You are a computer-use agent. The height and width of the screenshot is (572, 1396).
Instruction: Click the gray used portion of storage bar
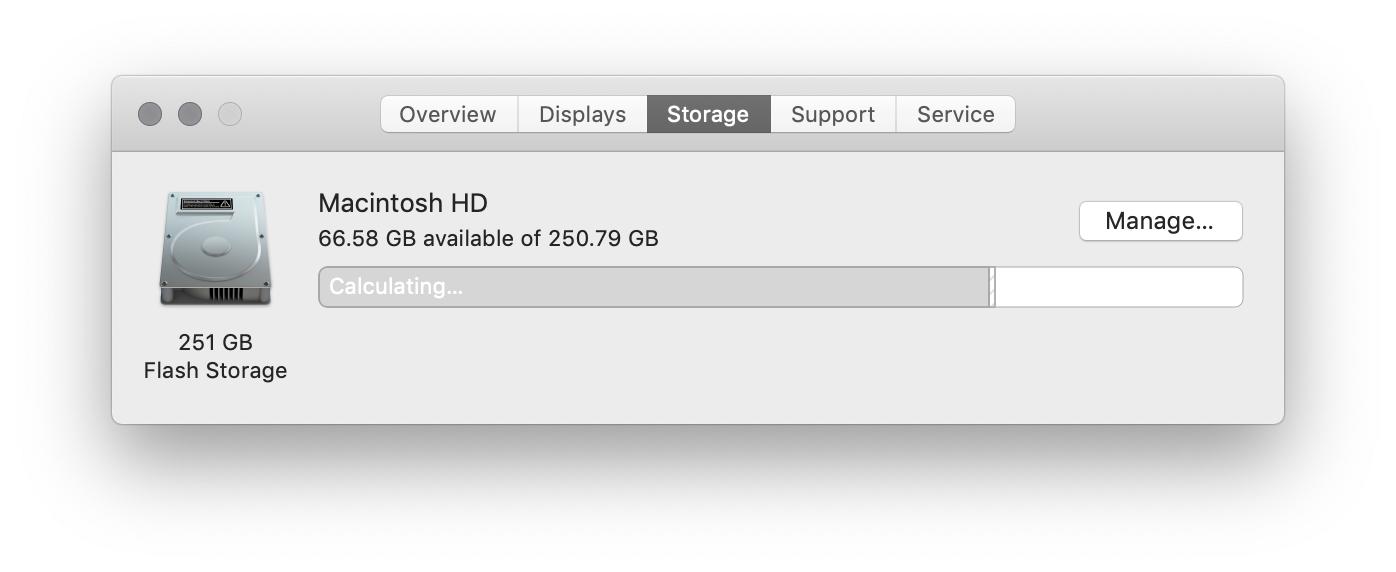point(654,287)
